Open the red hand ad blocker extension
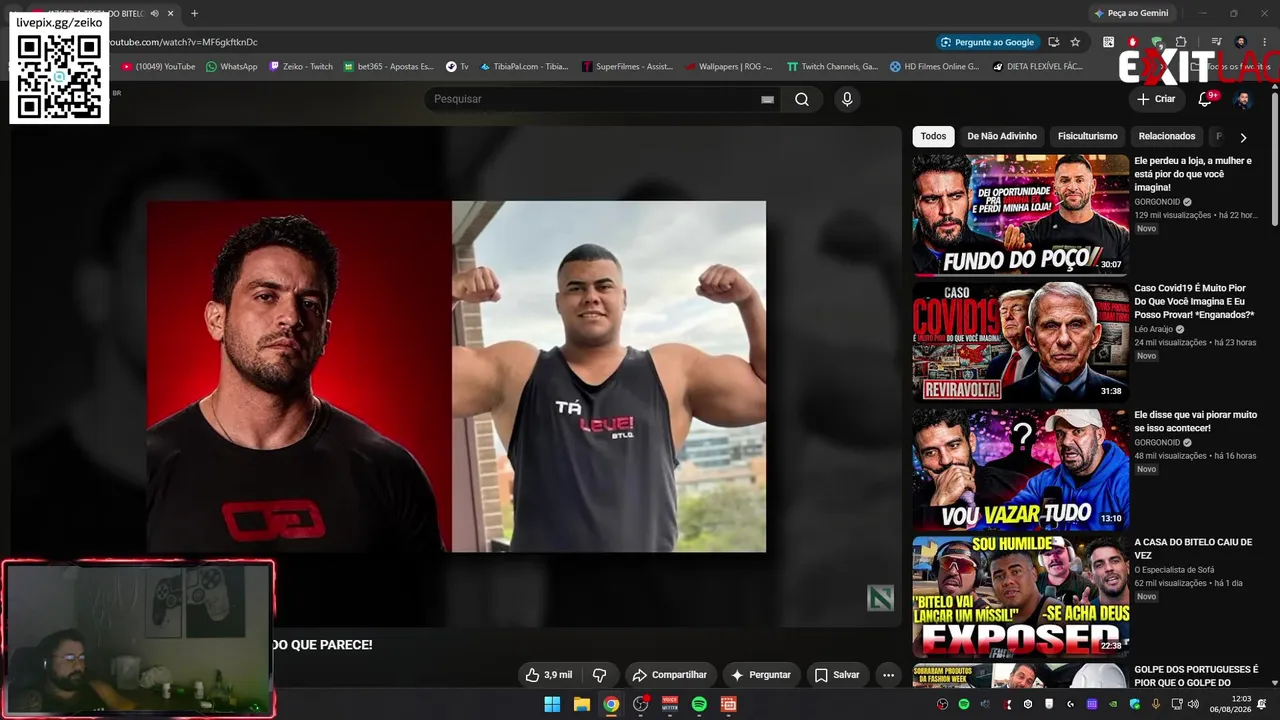The width and height of the screenshot is (1280, 720). [x=1132, y=42]
